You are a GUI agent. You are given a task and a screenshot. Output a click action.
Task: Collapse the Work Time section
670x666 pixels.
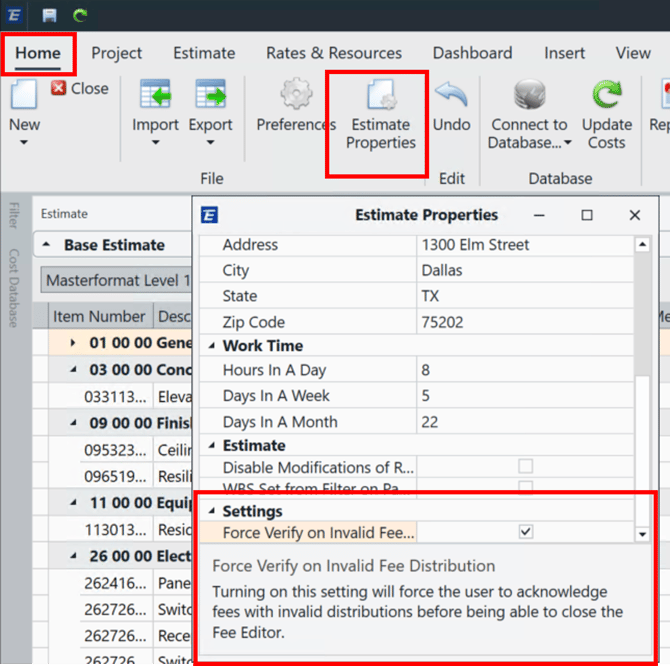tap(212, 346)
